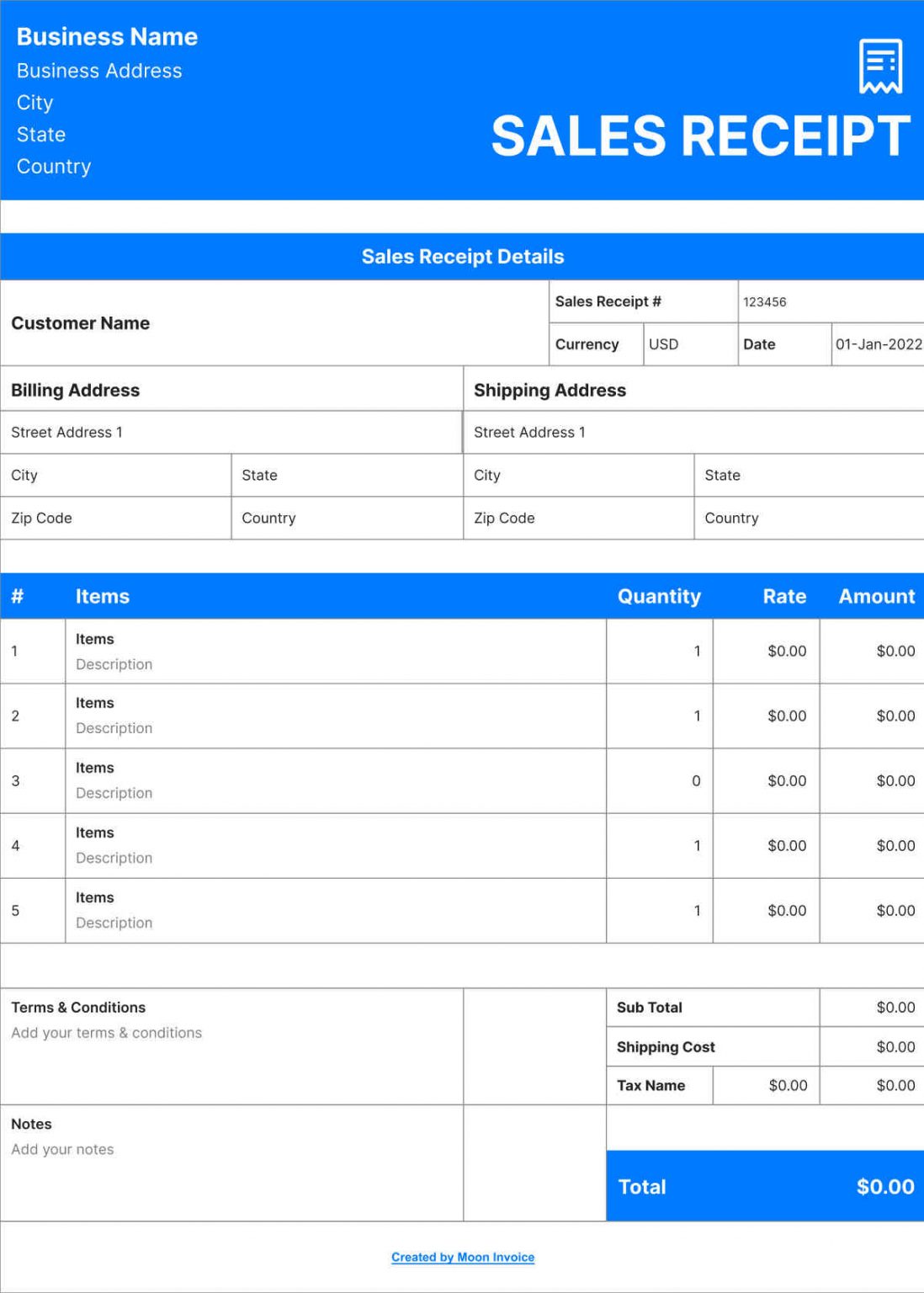Viewport: 924px width, 1293px height.
Task: Click the Business Name heading
Action: pyautogui.click(x=108, y=36)
